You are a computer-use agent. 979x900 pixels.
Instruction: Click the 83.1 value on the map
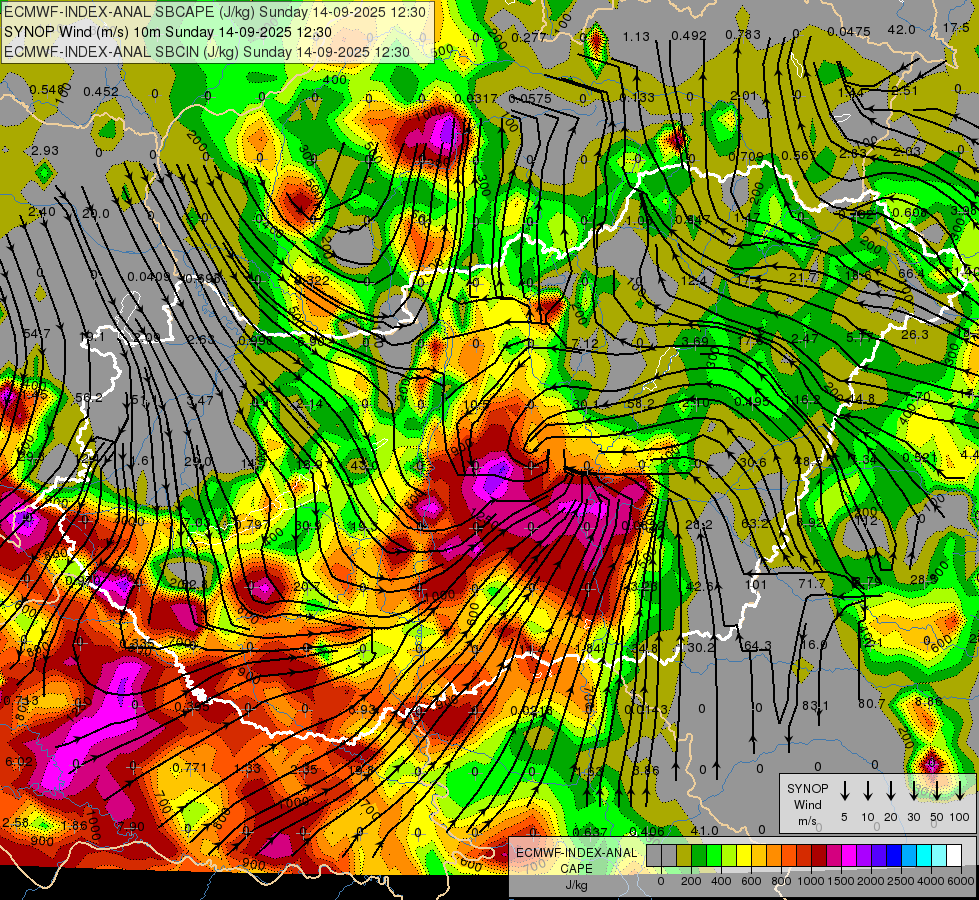[815, 705]
